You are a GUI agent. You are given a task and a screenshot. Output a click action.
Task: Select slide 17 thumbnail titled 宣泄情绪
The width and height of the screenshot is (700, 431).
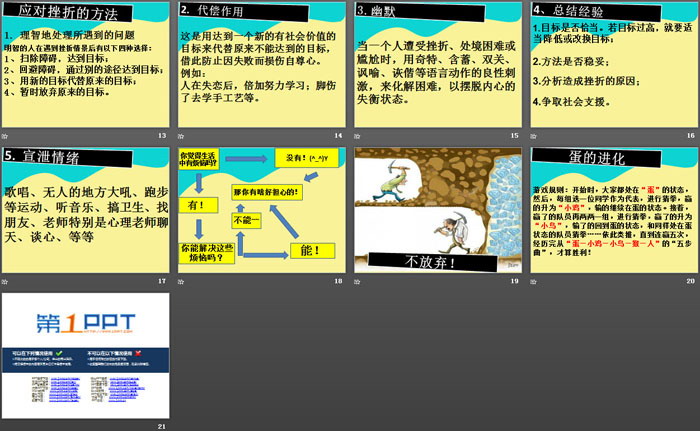point(85,210)
